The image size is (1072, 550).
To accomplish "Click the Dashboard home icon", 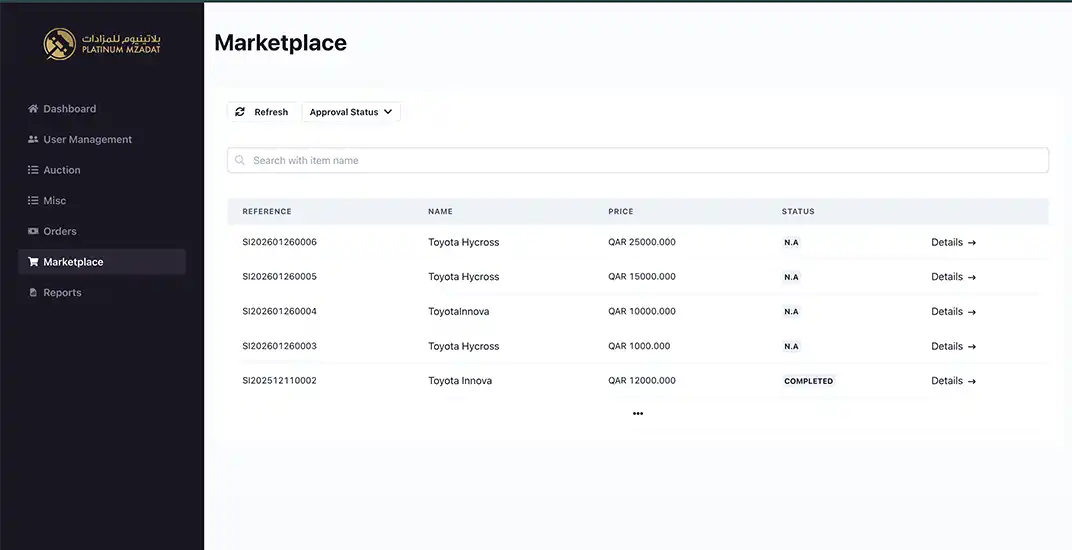I will [33, 109].
